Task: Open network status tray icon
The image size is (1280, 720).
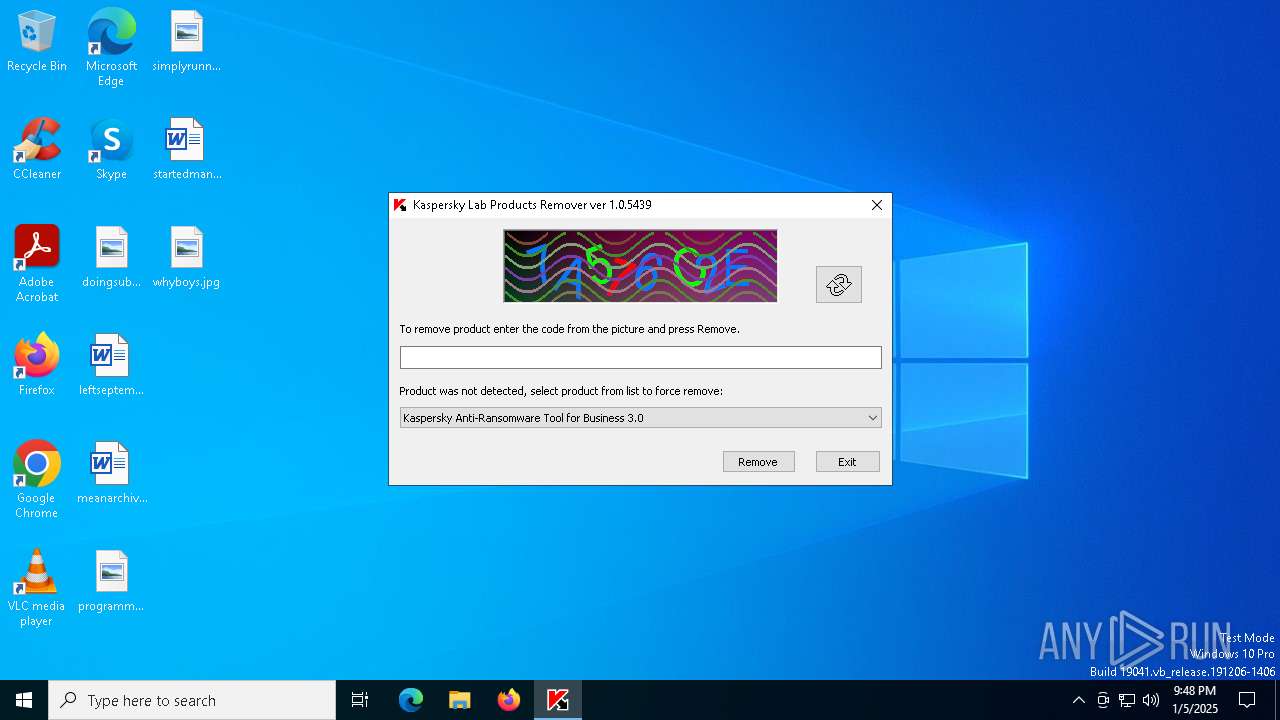Action: [x=1127, y=700]
